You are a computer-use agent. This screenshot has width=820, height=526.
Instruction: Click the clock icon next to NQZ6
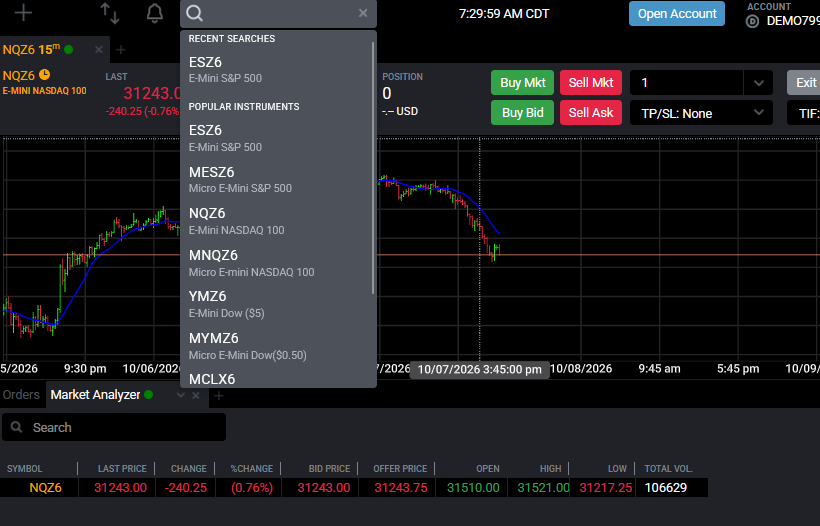44,75
